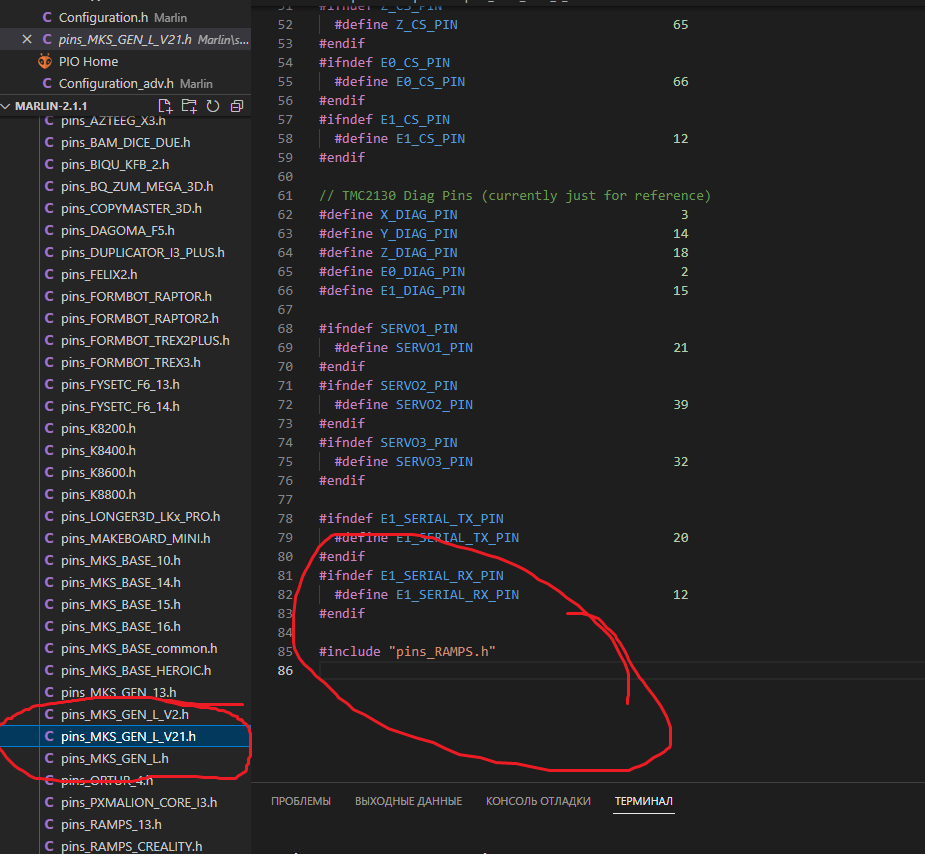
Task: Open the КОНСОЛЬ ОТЛАДКИ tab
Action: click(538, 801)
